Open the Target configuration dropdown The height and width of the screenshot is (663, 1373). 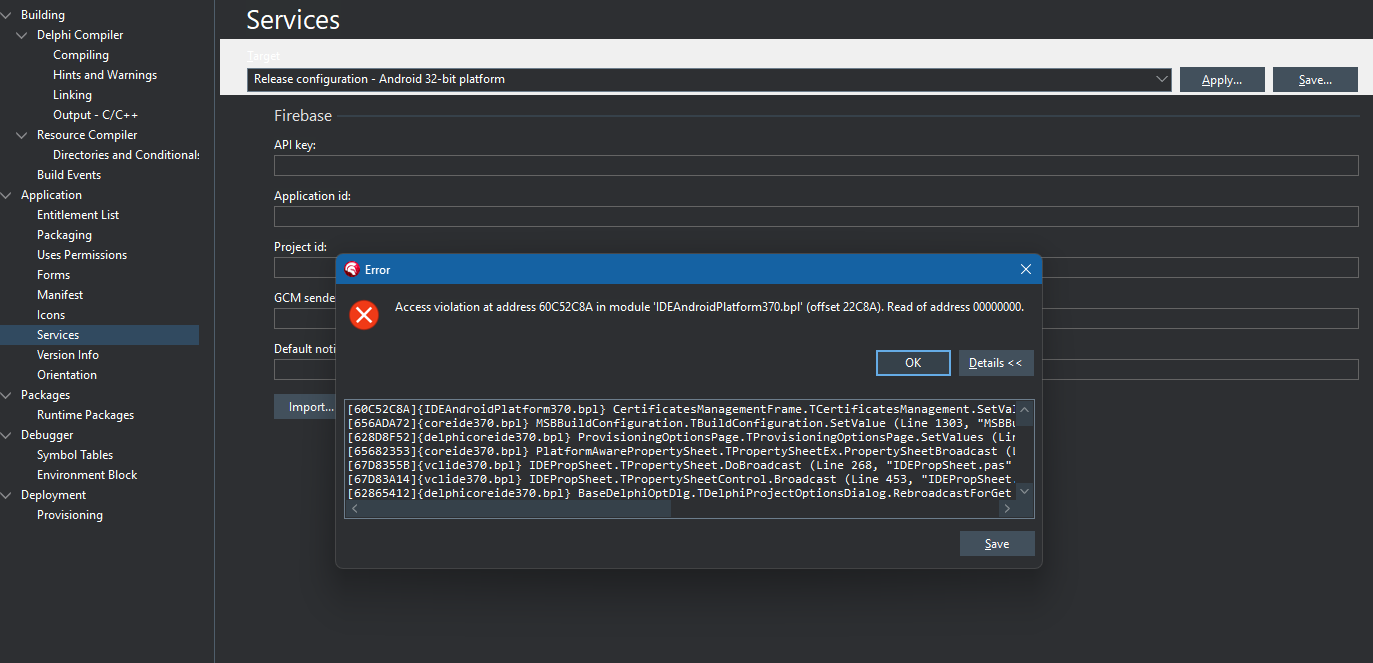1161,79
